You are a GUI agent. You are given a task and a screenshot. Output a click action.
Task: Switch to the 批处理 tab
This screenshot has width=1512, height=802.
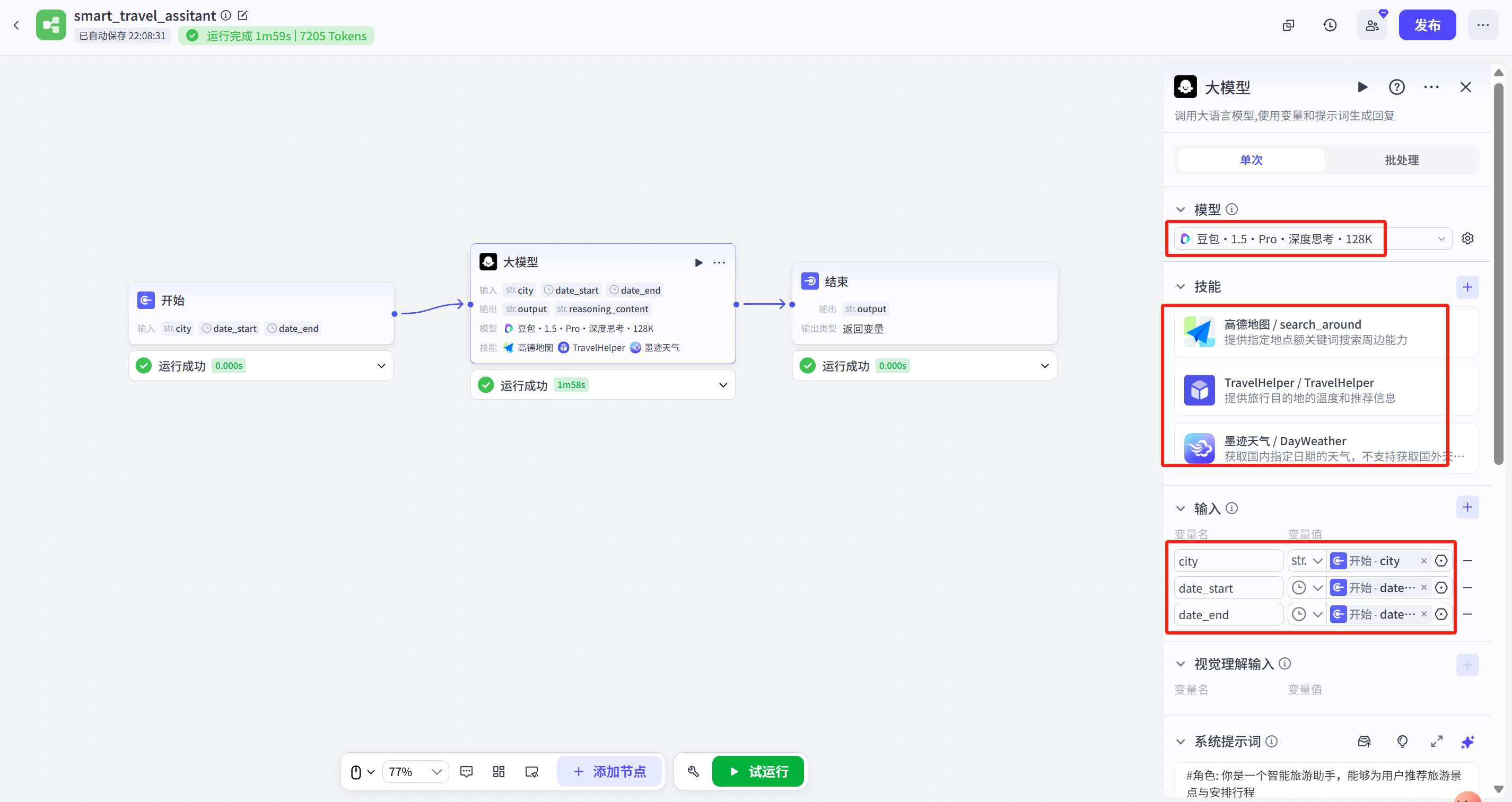(1401, 160)
